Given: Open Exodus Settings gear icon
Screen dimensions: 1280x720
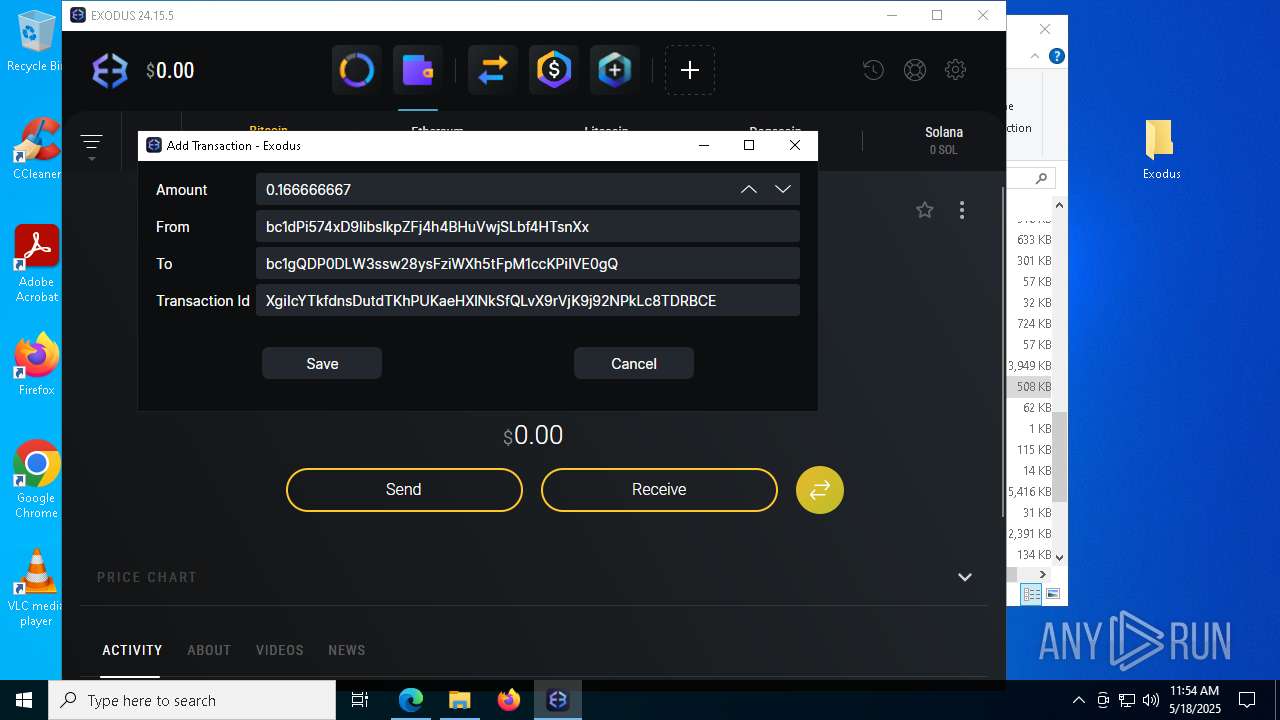Looking at the screenshot, I should pyautogui.click(x=956, y=70).
